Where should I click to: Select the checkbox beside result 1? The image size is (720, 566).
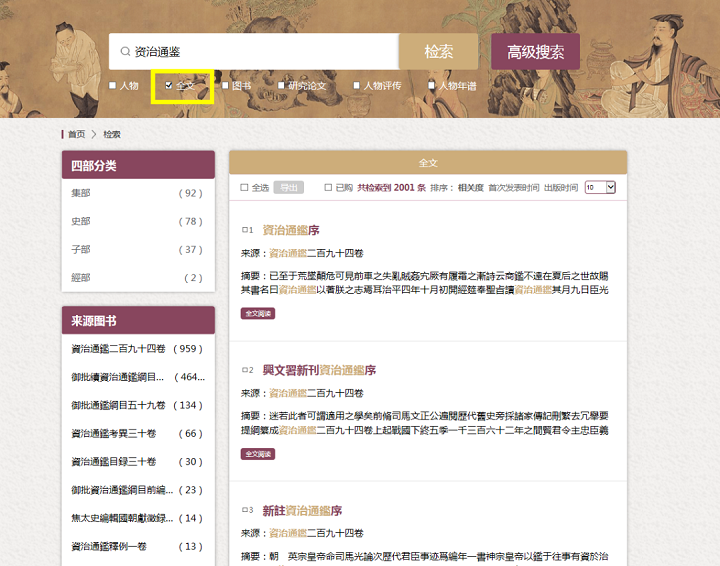244,230
